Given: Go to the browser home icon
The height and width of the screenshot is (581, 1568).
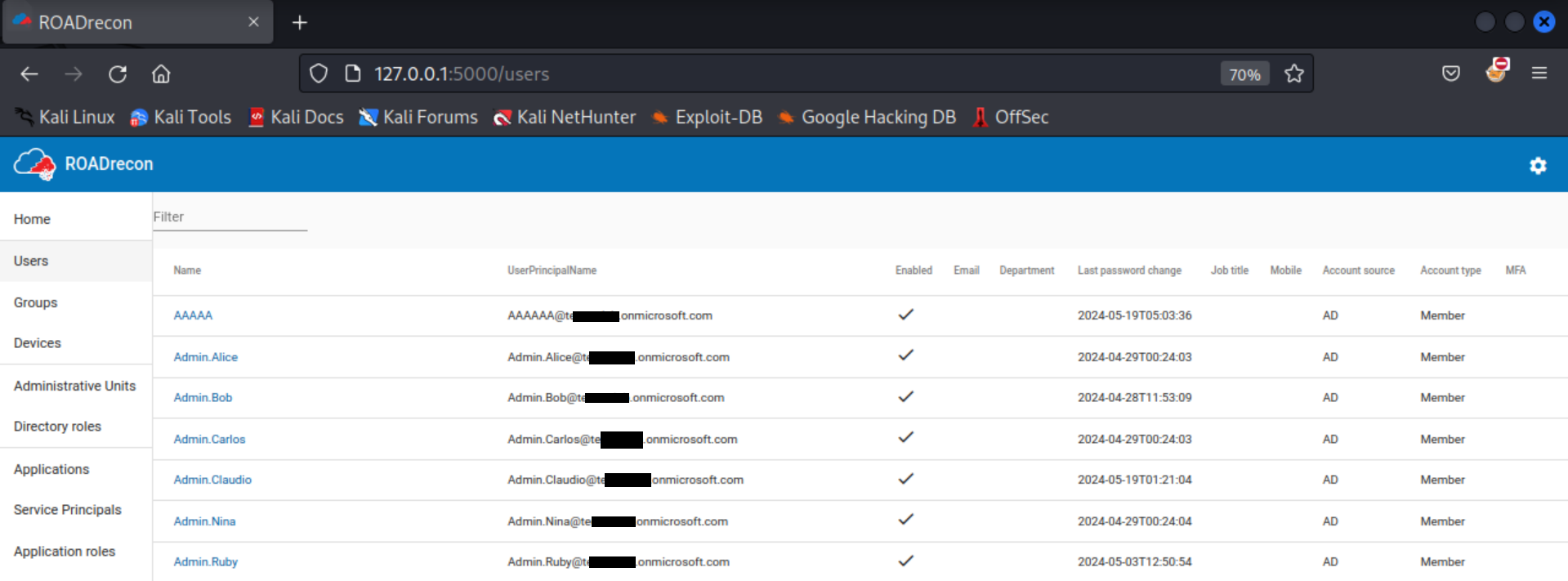Looking at the screenshot, I should point(161,74).
